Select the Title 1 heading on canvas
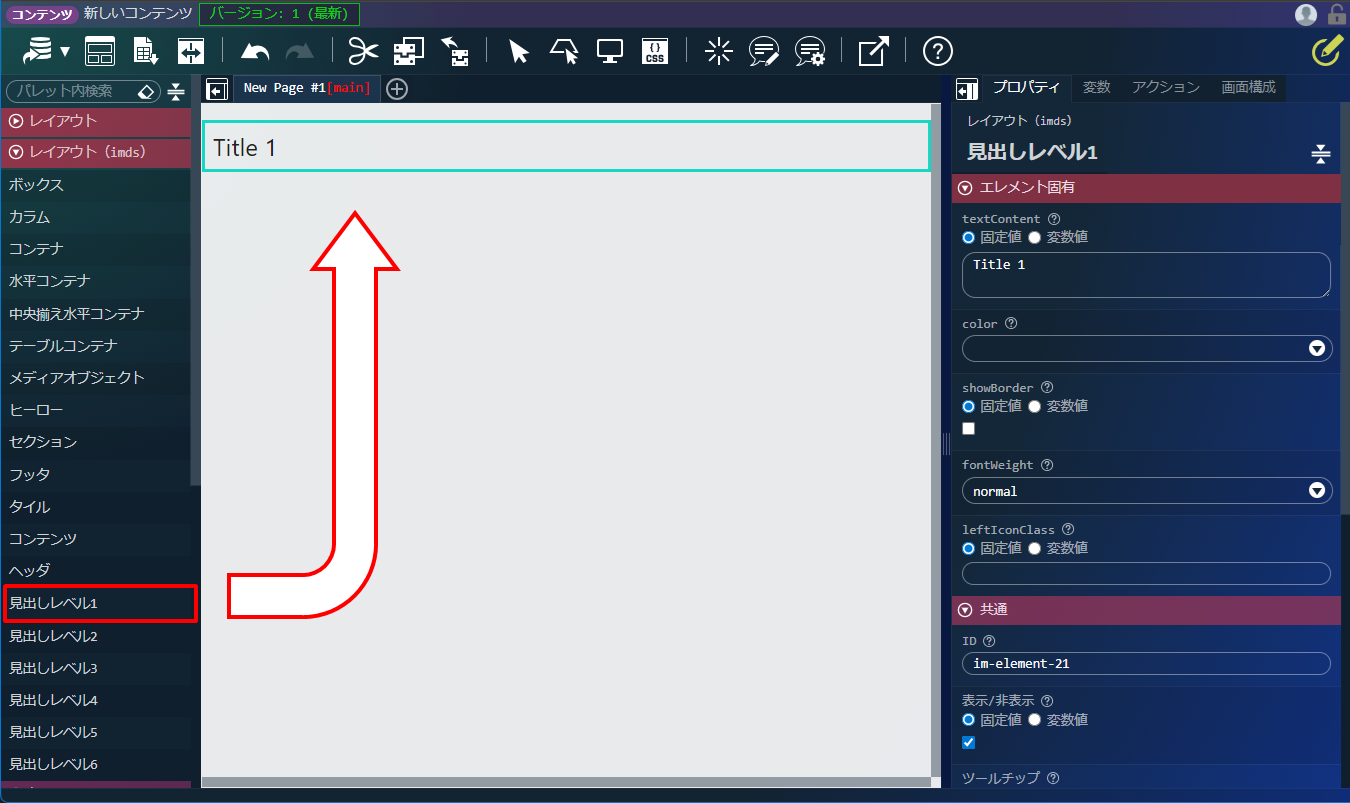This screenshot has height=803, width=1350. click(567, 148)
